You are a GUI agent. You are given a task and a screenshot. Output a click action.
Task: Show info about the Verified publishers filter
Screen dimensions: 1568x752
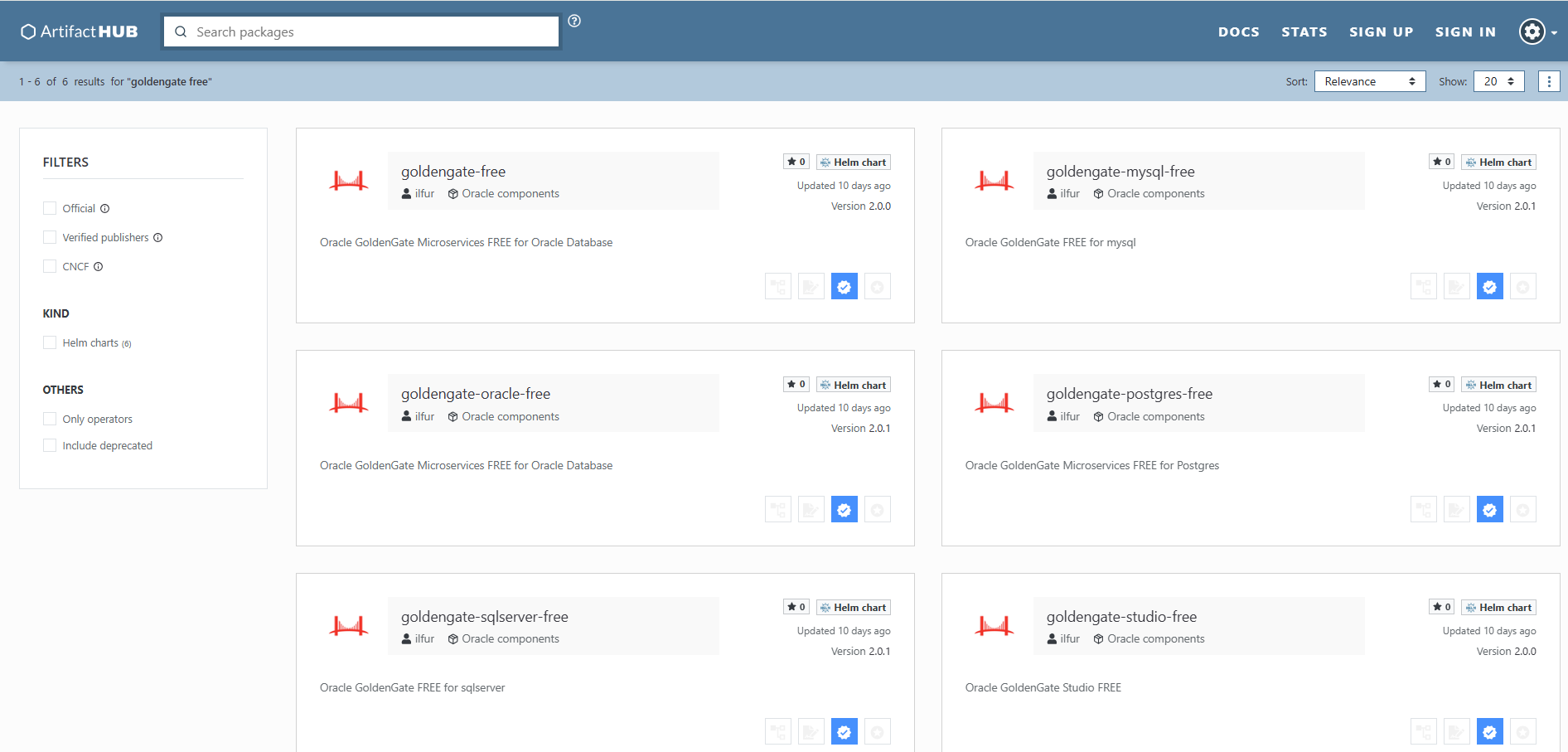point(158,238)
